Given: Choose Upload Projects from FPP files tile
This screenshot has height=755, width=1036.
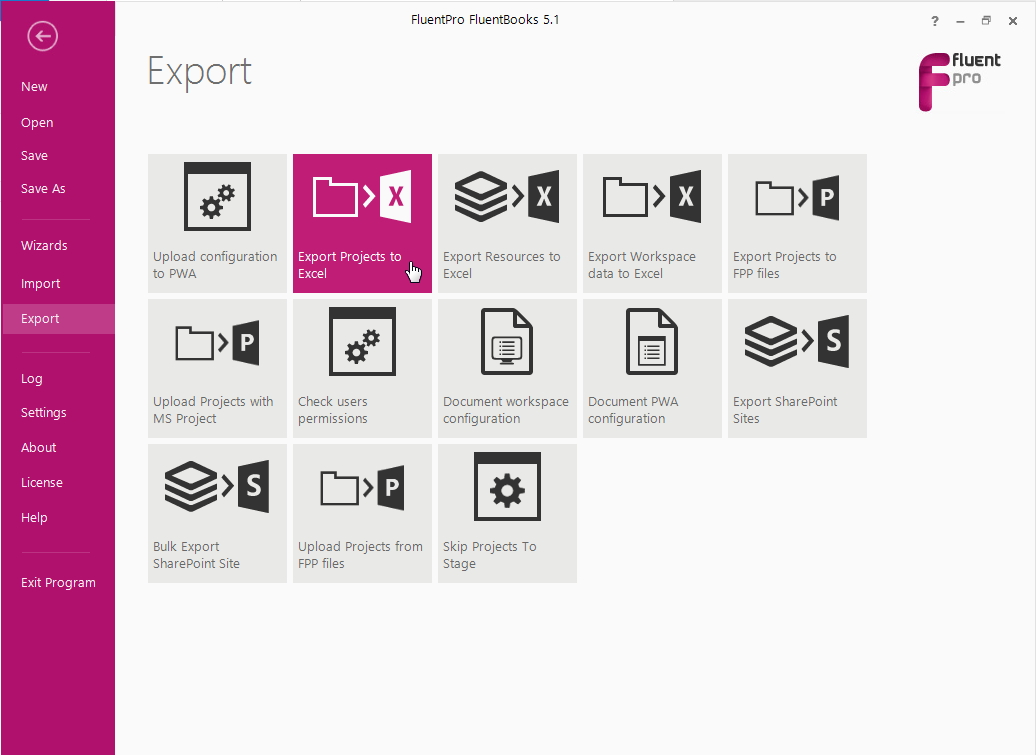Looking at the screenshot, I should (x=362, y=513).
